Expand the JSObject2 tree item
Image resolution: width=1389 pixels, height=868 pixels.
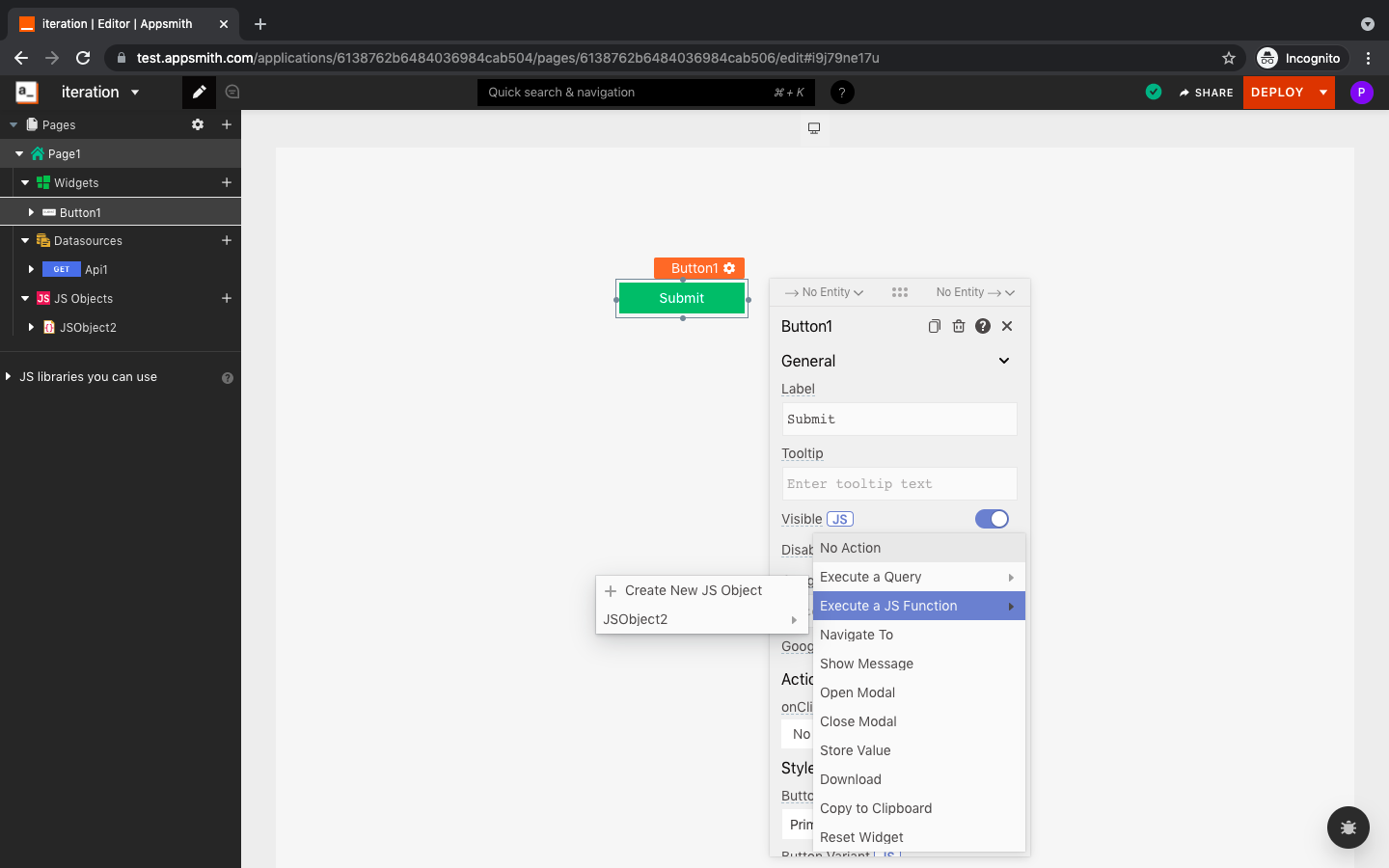click(x=31, y=327)
